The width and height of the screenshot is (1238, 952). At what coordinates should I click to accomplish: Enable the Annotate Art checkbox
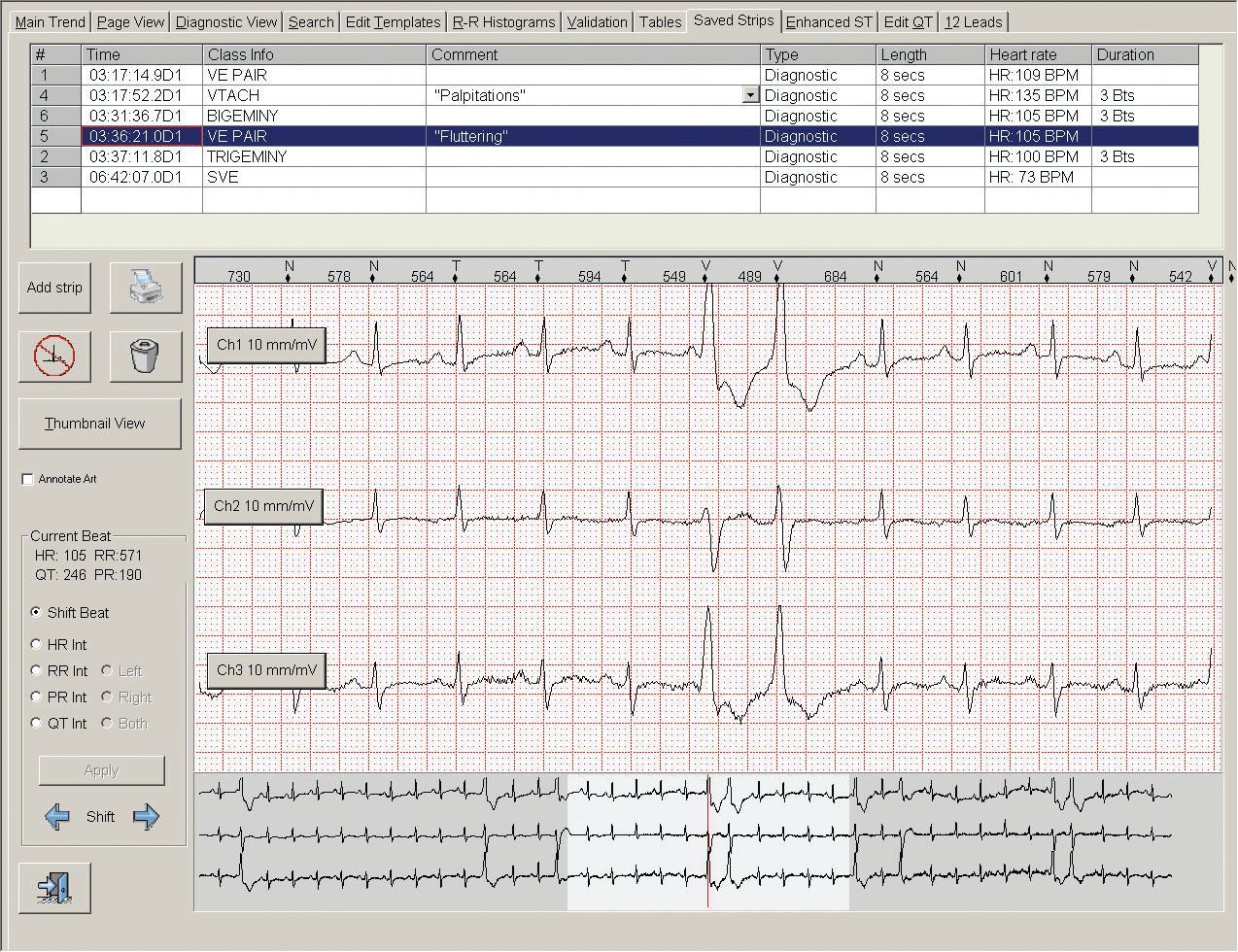coord(27,479)
